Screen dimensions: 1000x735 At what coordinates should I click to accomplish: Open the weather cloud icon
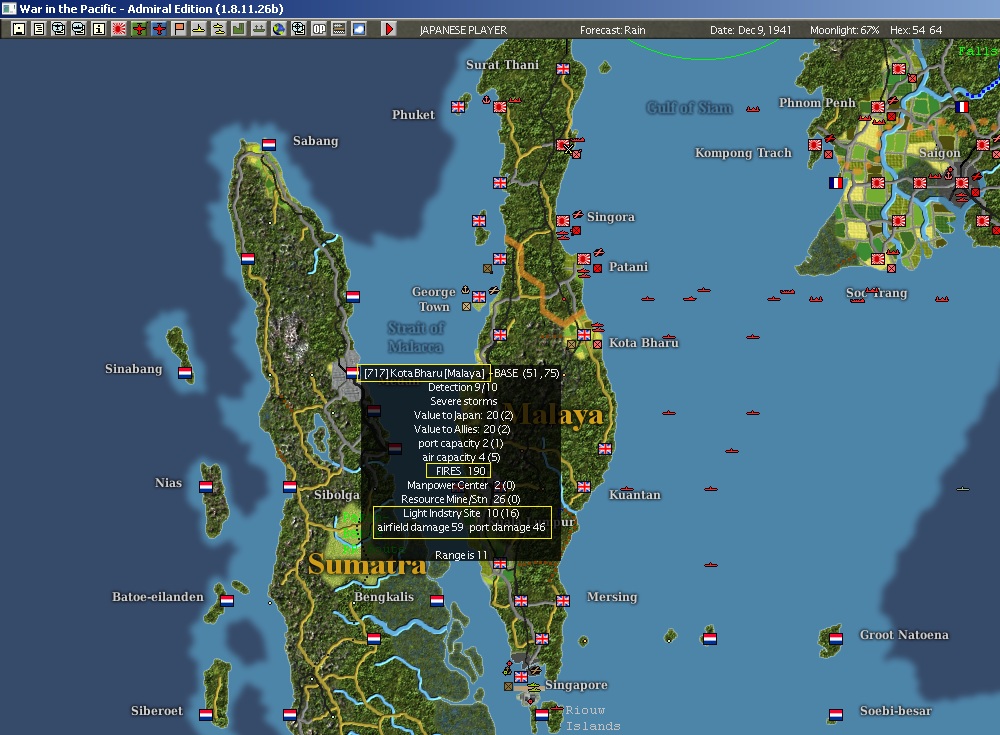point(359,29)
